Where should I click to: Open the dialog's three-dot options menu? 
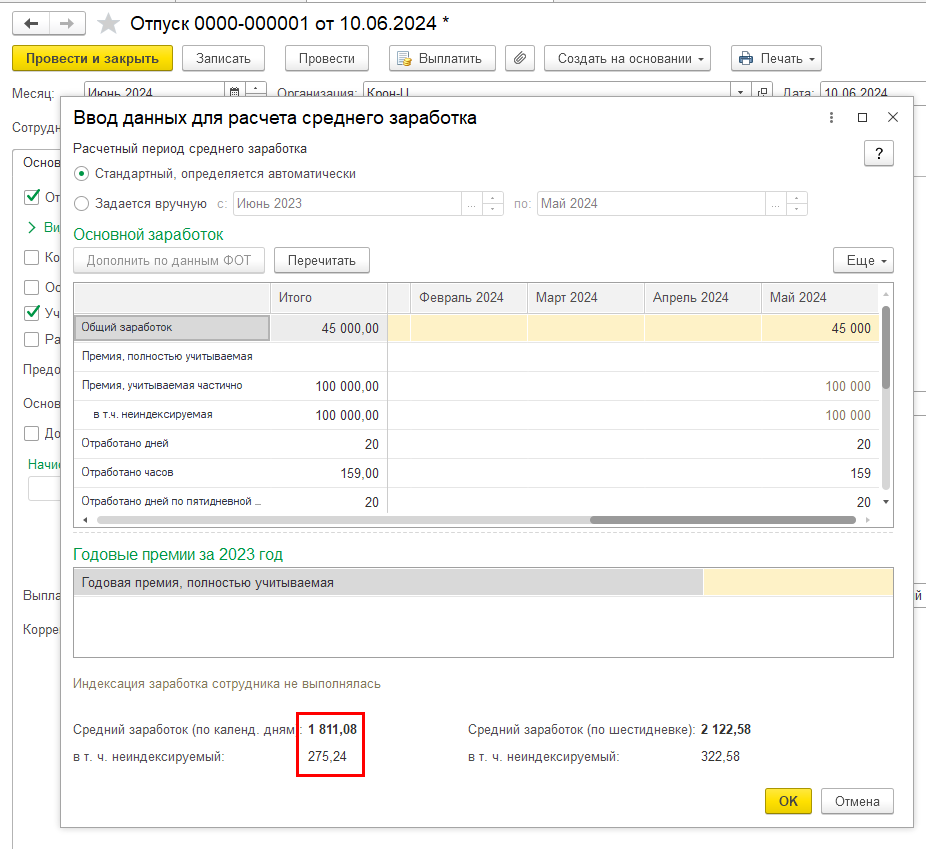(832, 118)
